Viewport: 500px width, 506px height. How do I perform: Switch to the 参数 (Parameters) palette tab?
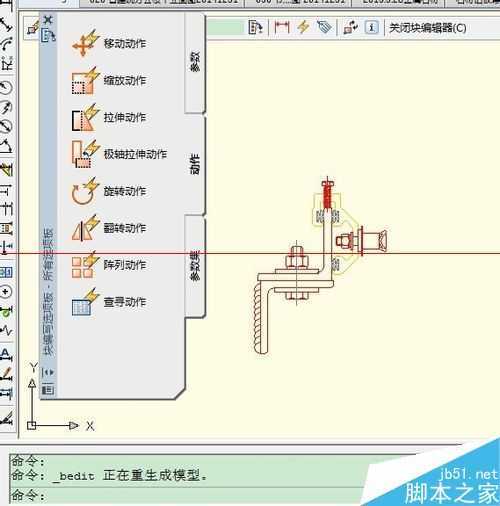(x=195, y=62)
